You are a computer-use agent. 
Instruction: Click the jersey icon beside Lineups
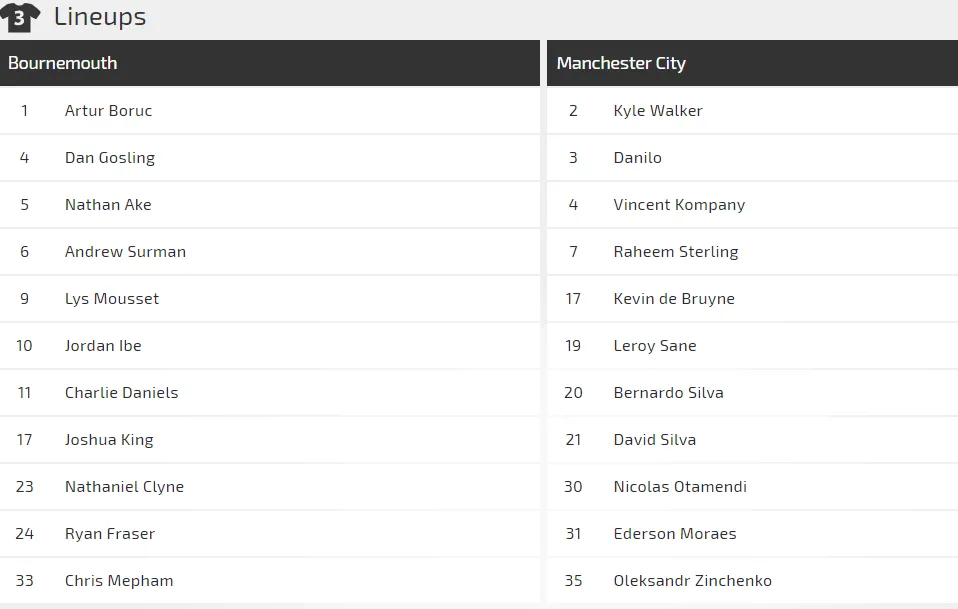tap(20, 17)
